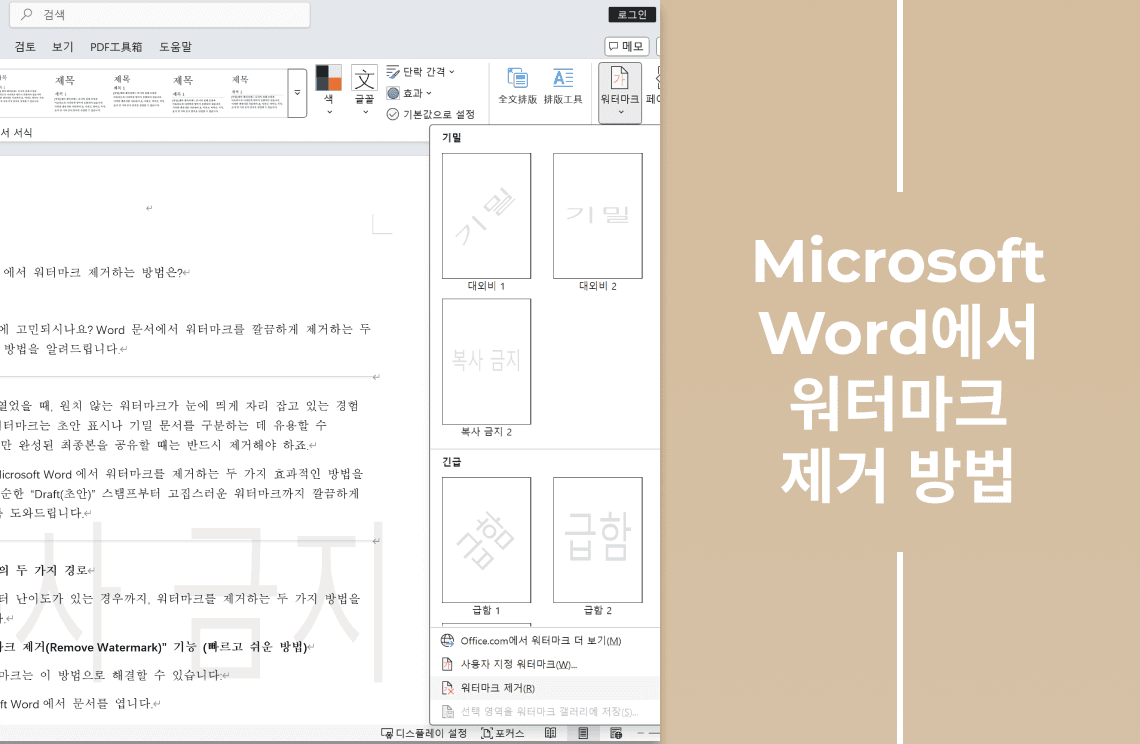
Task: Click the remove watermark page icon
Action: coord(447,688)
